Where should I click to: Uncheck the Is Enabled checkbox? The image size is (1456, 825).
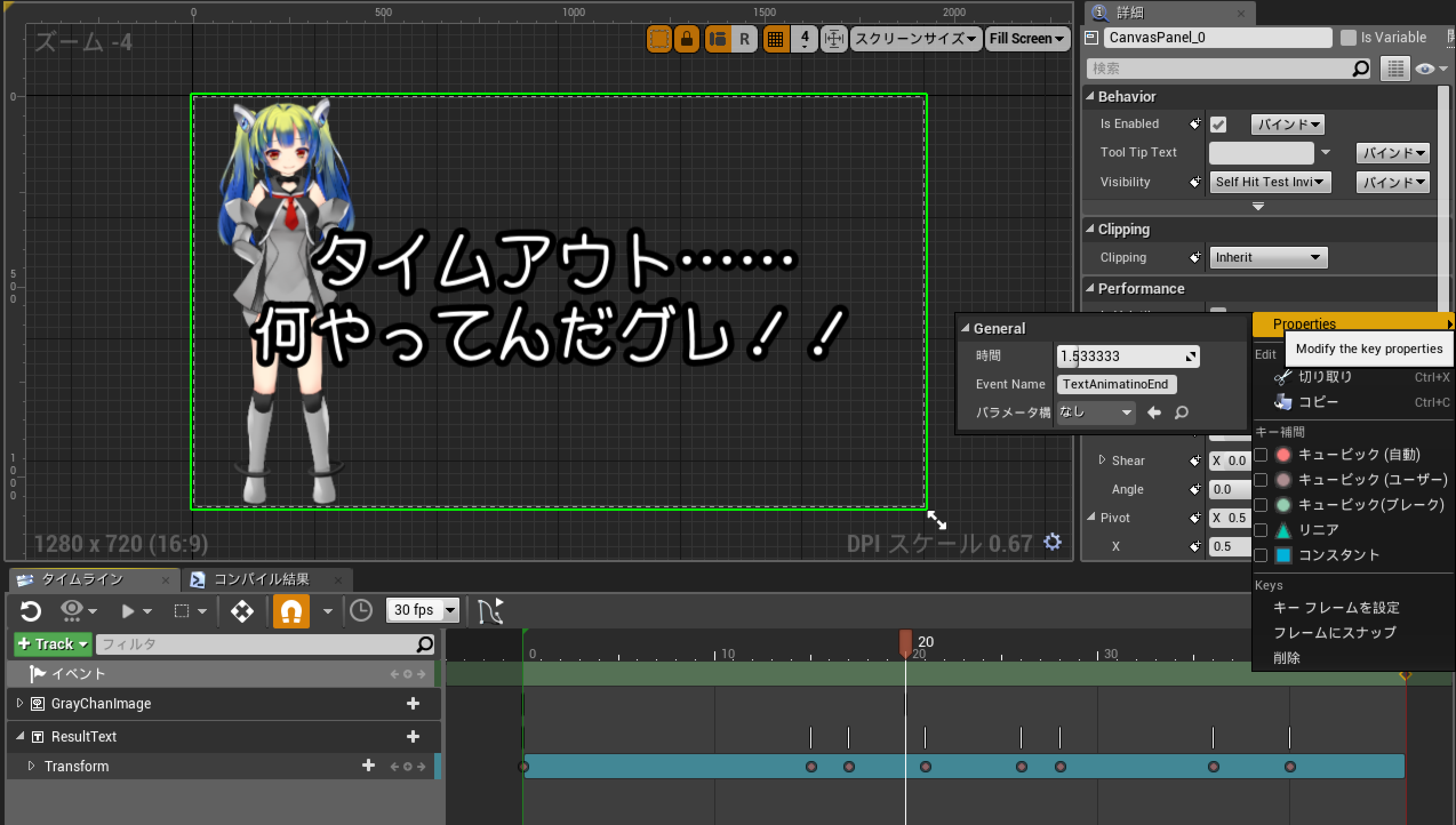[1218, 125]
